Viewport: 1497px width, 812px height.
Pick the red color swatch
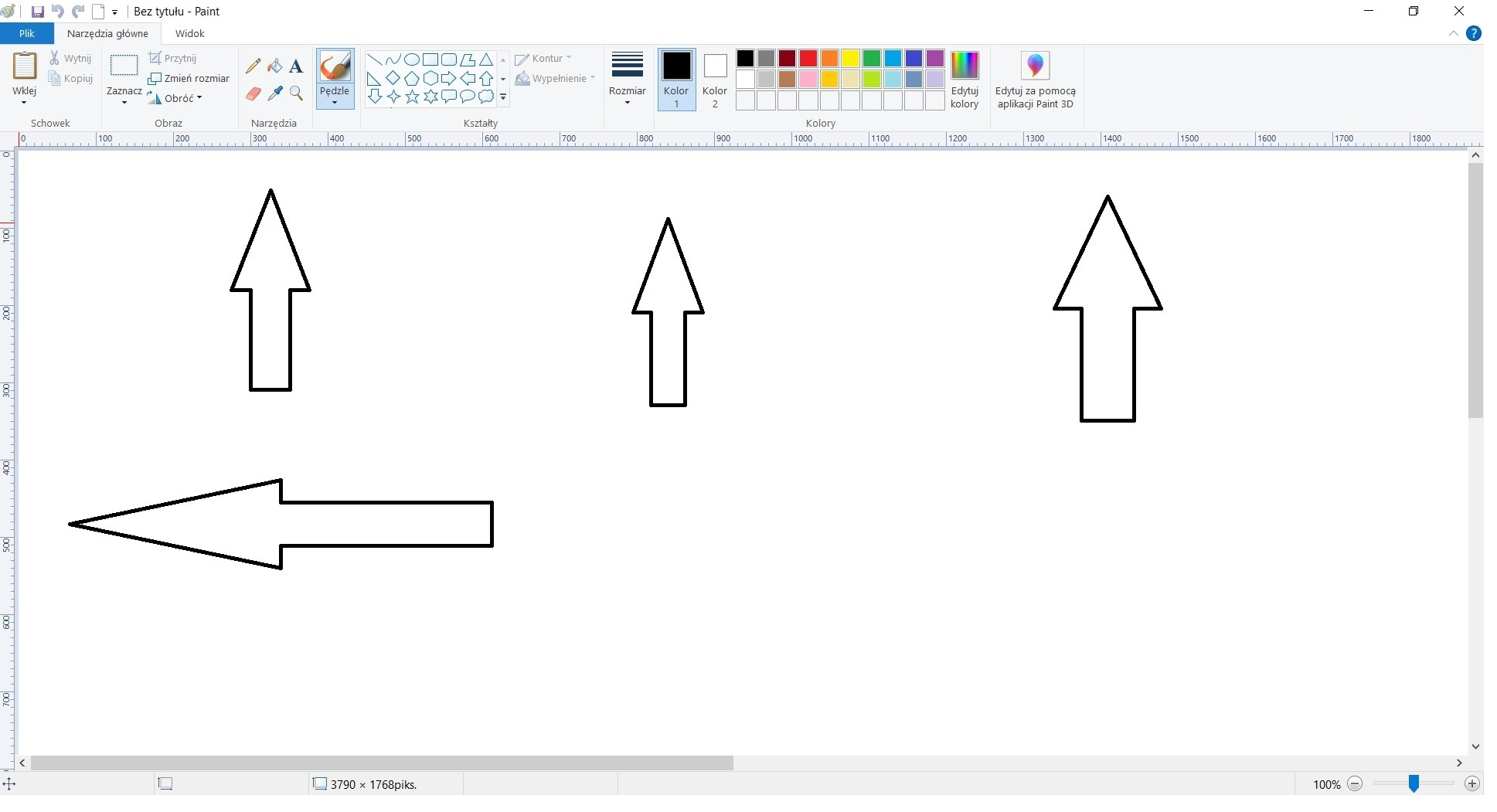tap(808, 59)
